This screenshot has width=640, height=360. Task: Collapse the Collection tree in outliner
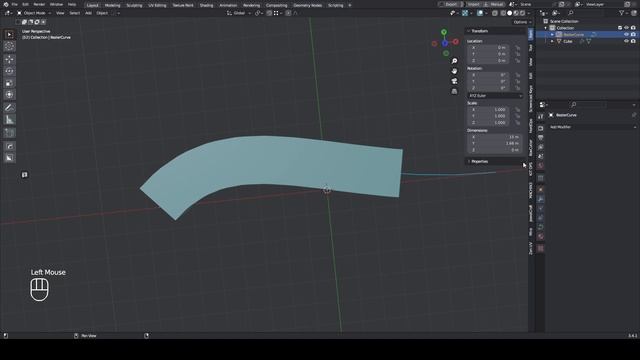pos(546,28)
